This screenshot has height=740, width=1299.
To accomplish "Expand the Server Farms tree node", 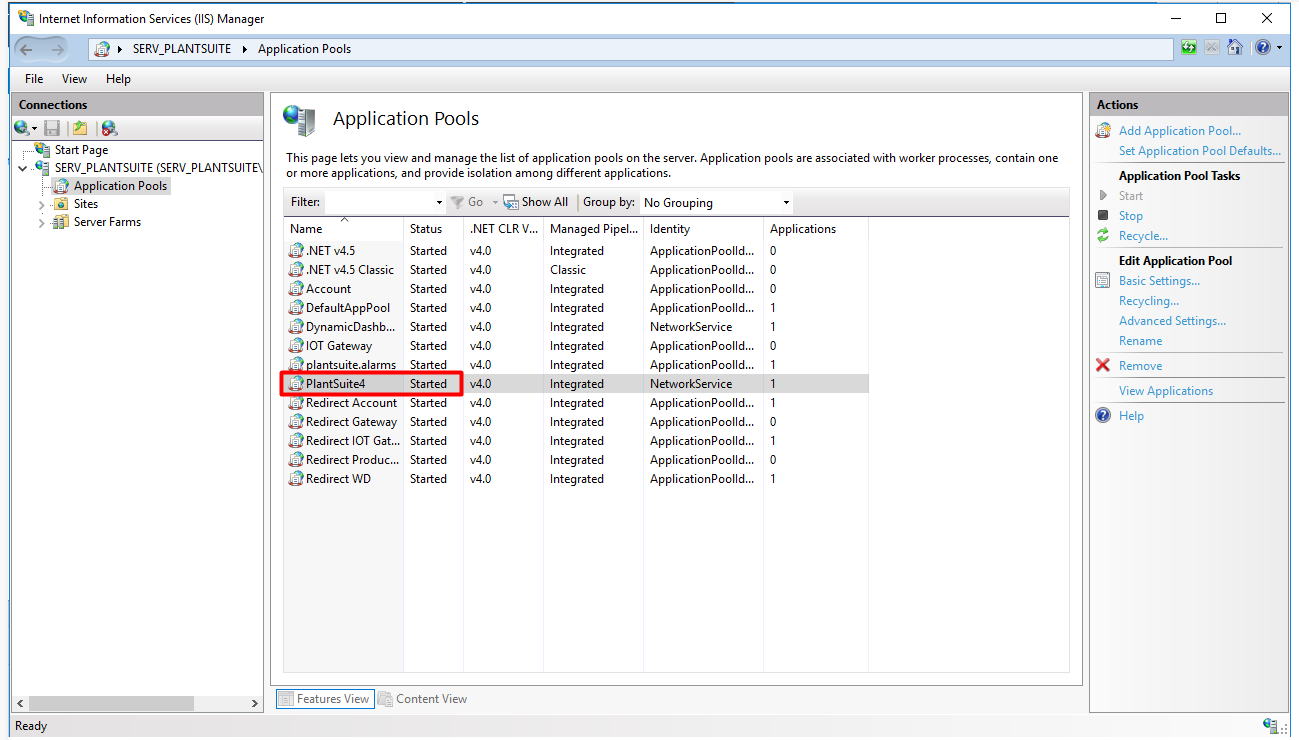I will coord(42,222).
